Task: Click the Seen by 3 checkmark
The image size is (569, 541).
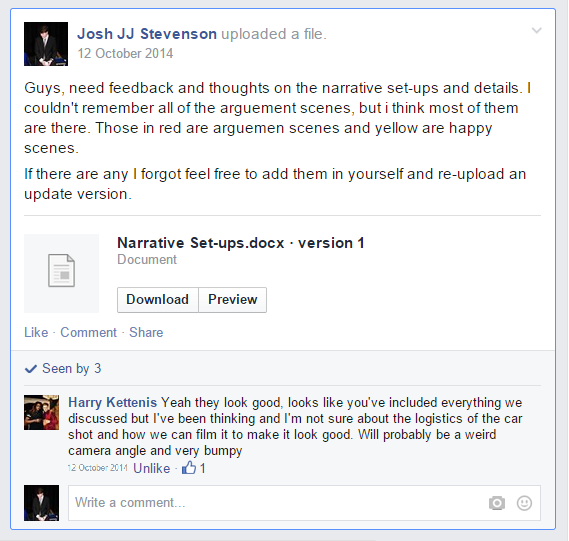Action: pyautogui.click(x=30, y=369)
